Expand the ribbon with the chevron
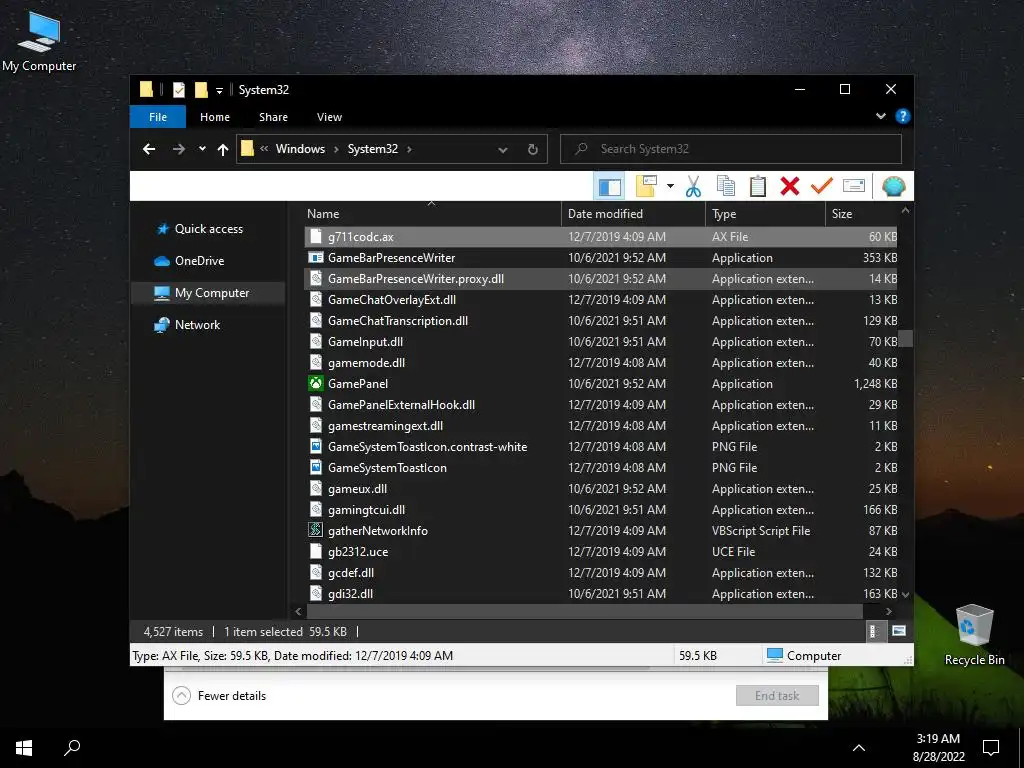Screen dimensions: 1024x768 pyautogui.click(x=881, y=116)
